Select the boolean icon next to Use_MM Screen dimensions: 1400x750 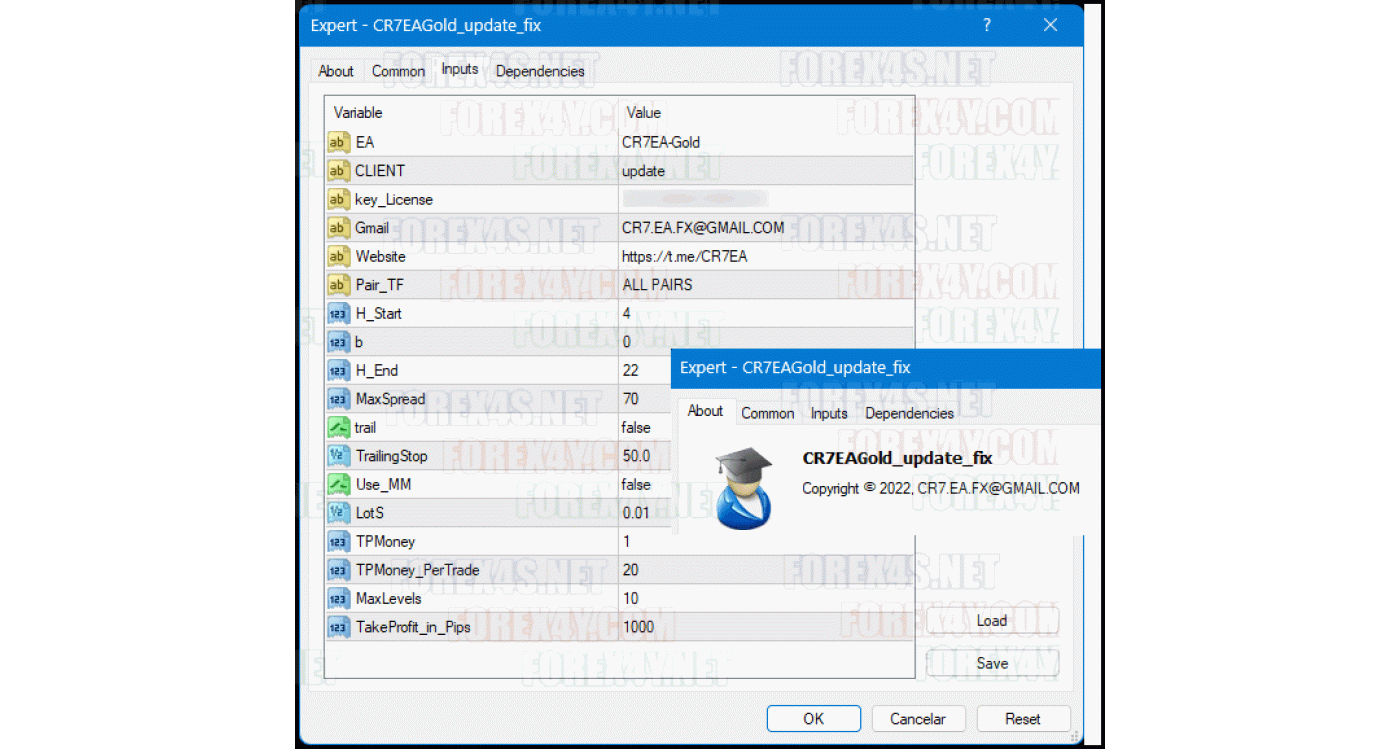(x=338, y=484)
